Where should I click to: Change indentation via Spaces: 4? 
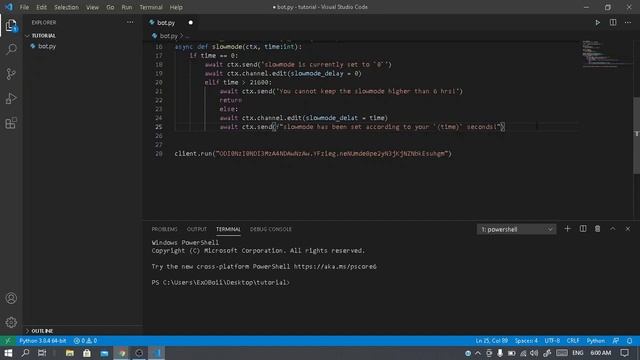526,340
